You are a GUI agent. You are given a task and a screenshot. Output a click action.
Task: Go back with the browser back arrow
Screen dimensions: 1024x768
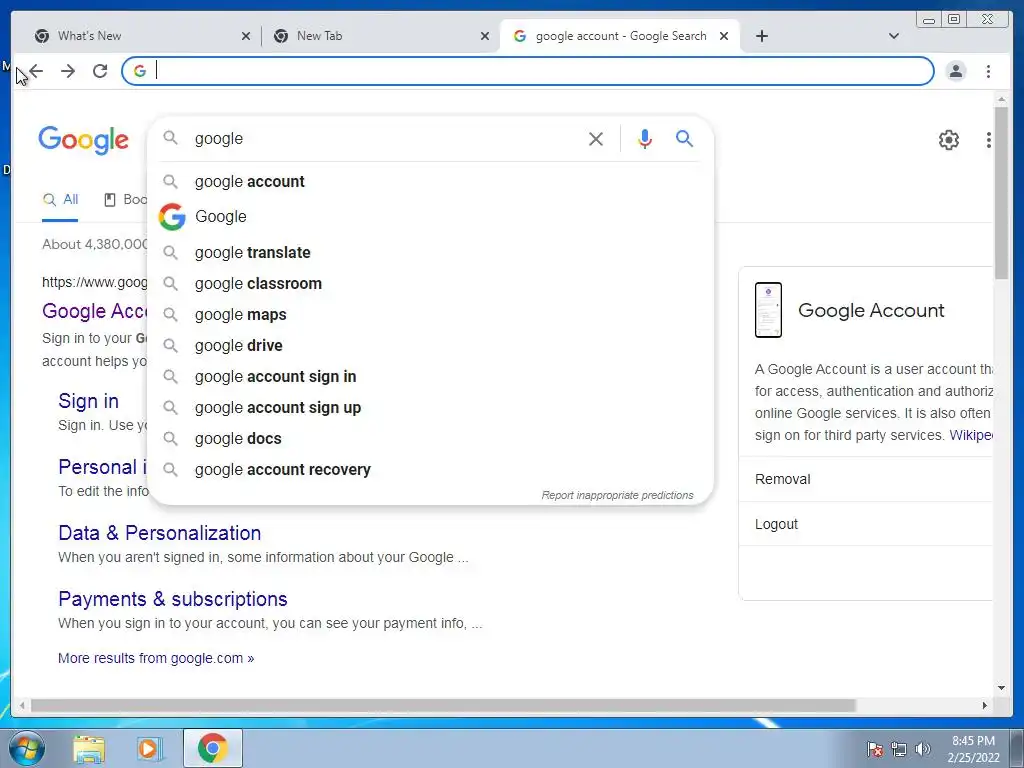click(37, 71)
